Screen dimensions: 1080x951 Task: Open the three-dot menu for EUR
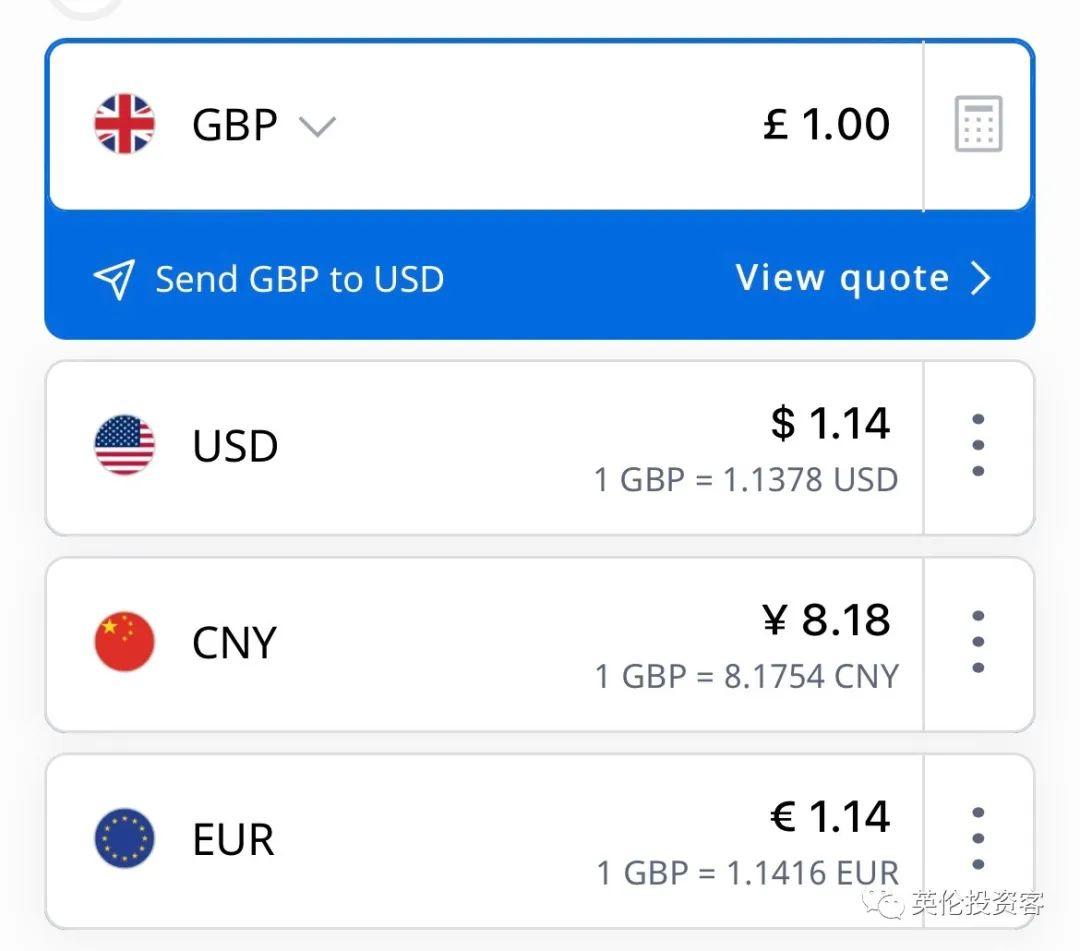tap(978, 839)
